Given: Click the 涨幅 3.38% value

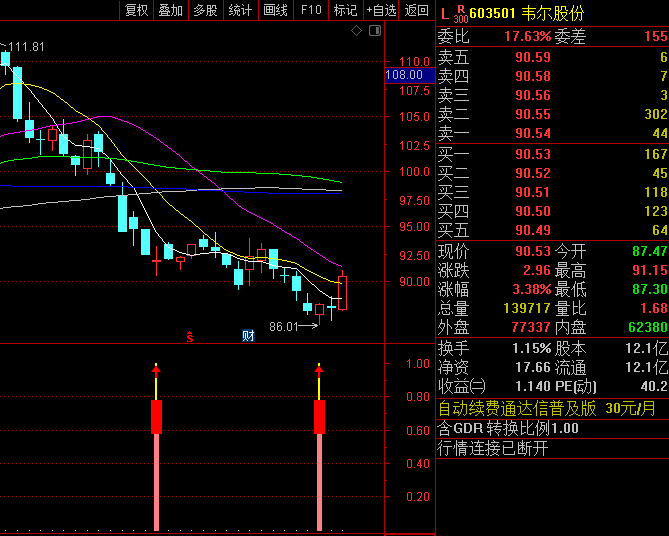Looking at the screenshot, I should 532,289.
